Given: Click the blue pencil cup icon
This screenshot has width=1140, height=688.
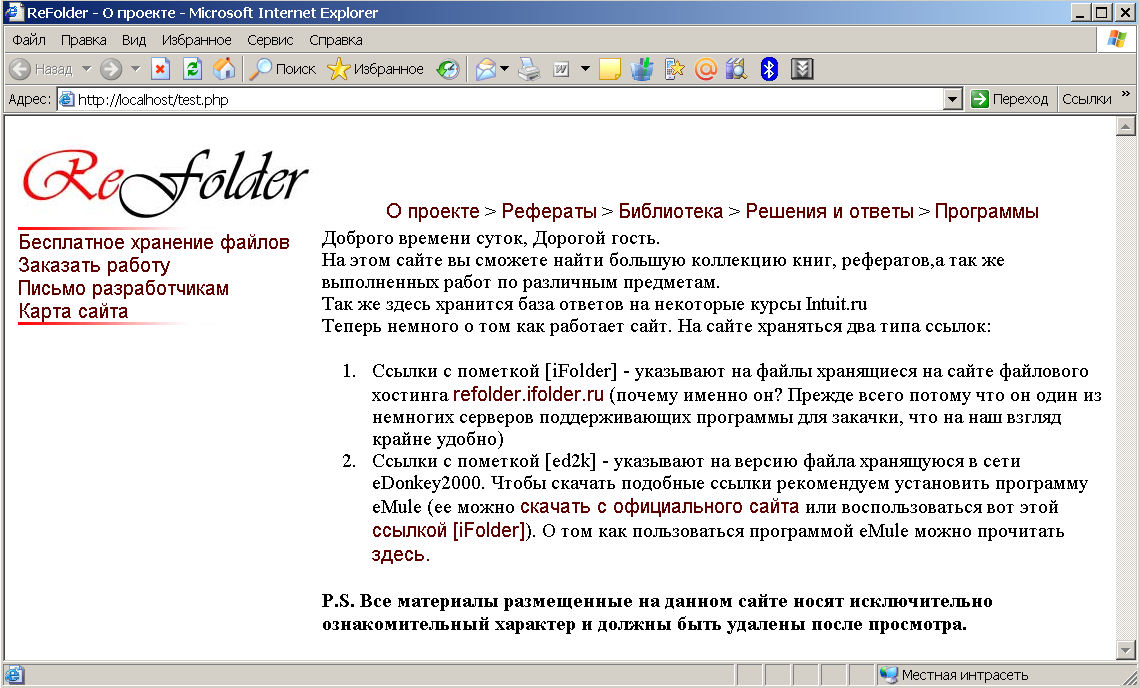Looking at the screenshot, I should (x=642, y=69).
